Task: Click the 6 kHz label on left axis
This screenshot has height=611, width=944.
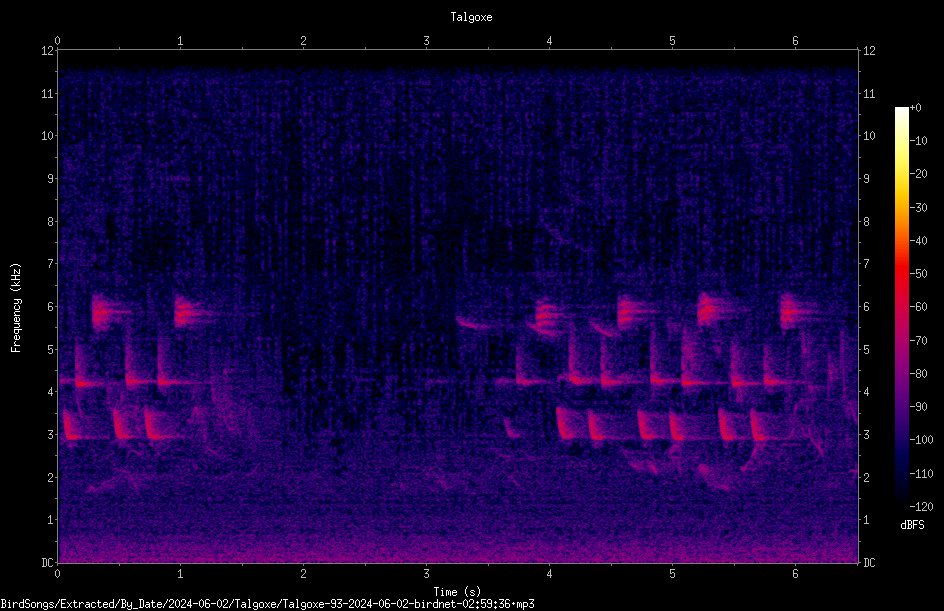Action: click(51, 306)
